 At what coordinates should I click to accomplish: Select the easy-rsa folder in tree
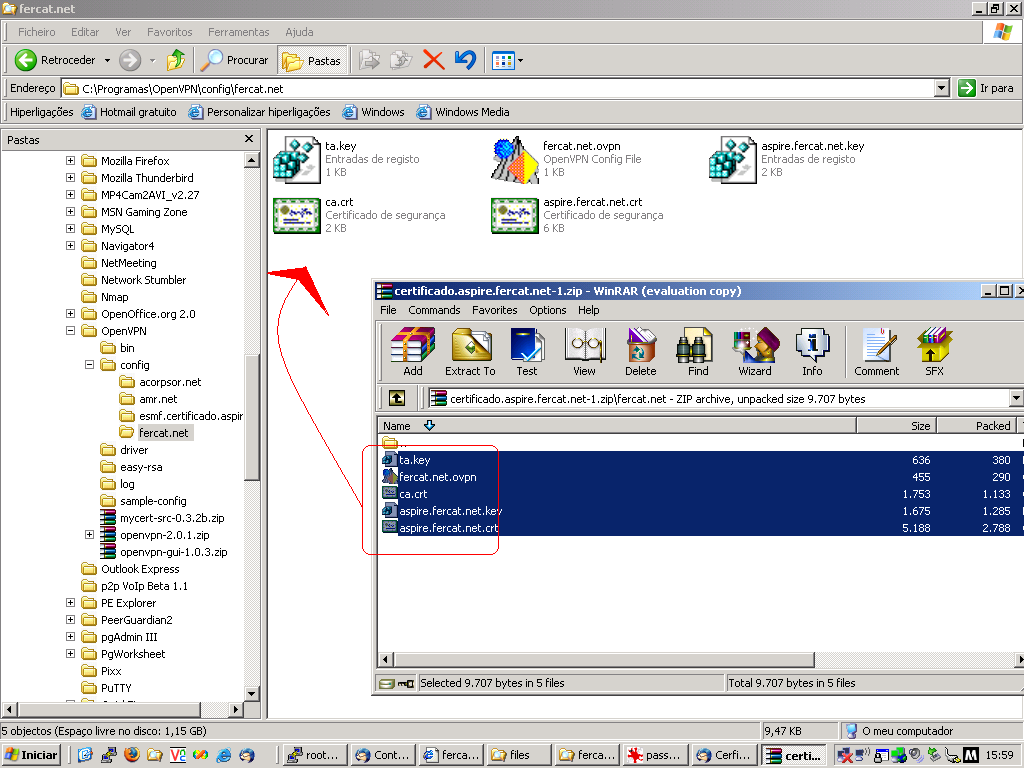141,467
